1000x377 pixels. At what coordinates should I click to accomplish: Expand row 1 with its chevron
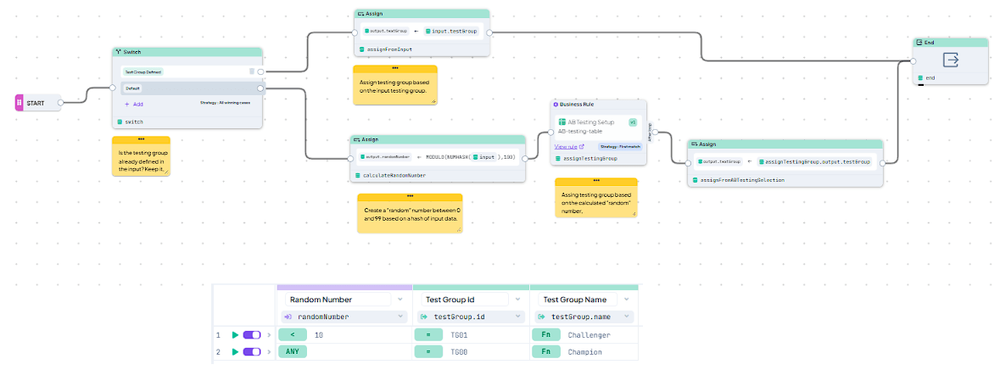tap(269, 335)
